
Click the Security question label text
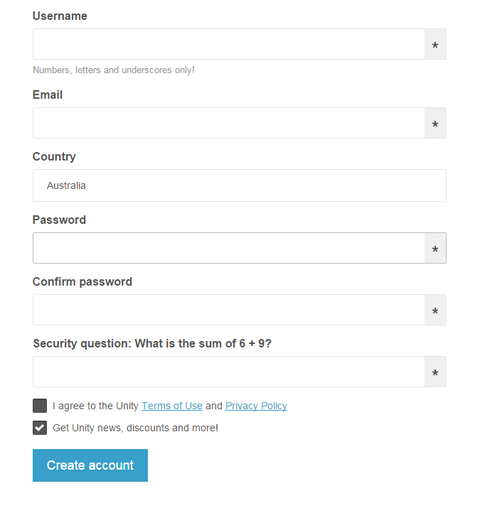tap(152, 343)
